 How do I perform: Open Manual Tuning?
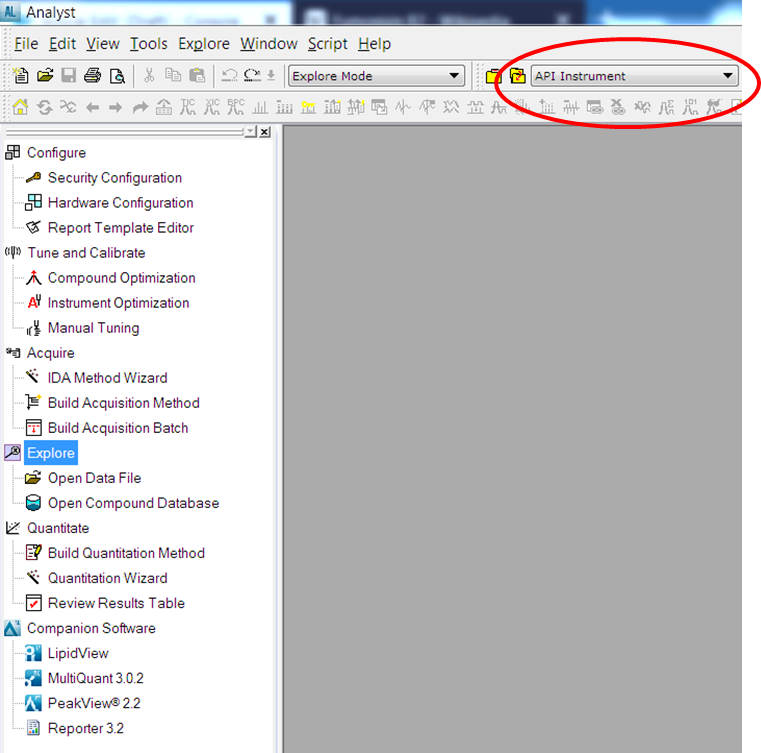point(93,328)
